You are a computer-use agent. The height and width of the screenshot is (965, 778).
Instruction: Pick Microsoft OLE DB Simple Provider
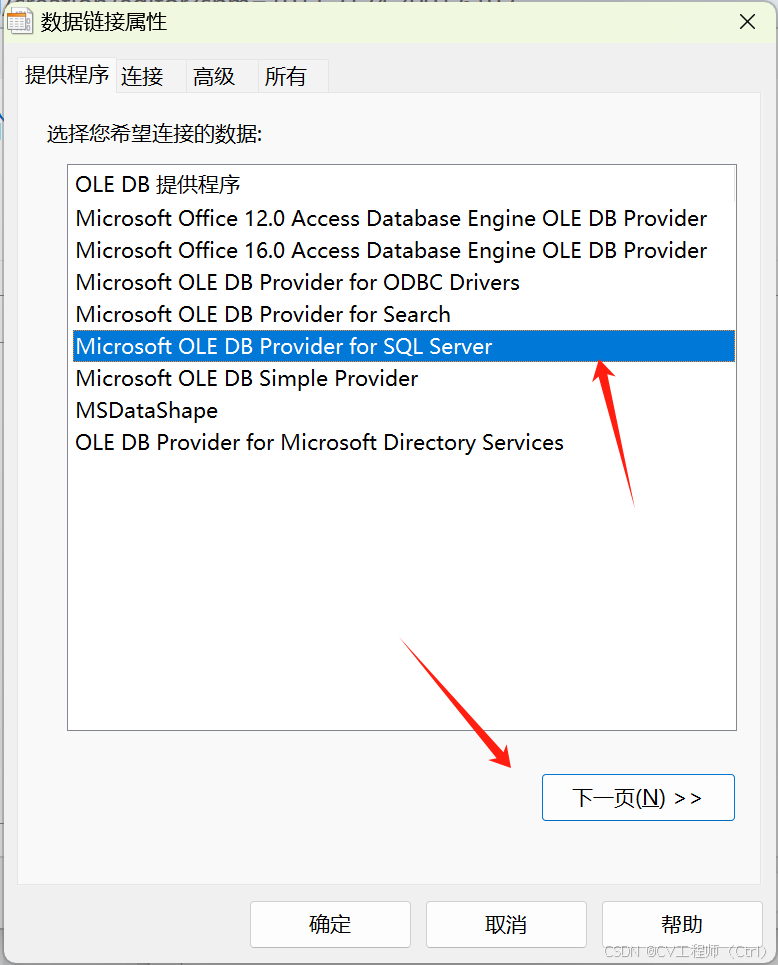[247, 378]
